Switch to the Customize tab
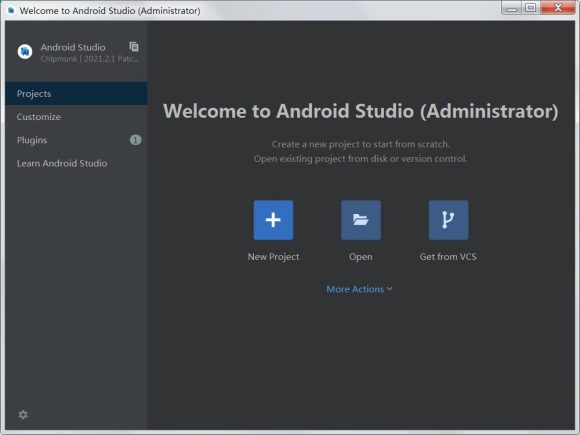 click(76, 117)
